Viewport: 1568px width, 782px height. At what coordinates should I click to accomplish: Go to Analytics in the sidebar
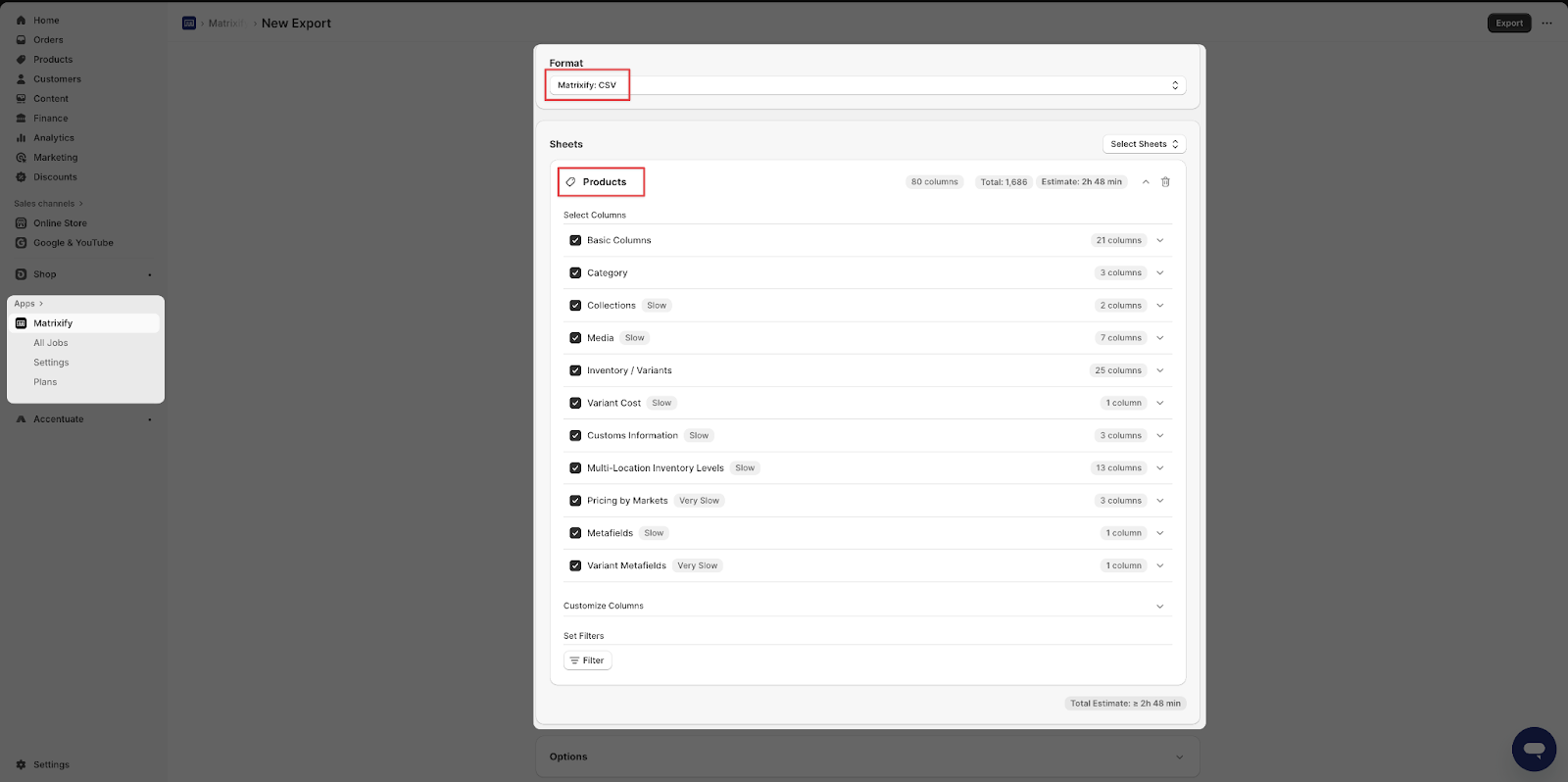53,138
